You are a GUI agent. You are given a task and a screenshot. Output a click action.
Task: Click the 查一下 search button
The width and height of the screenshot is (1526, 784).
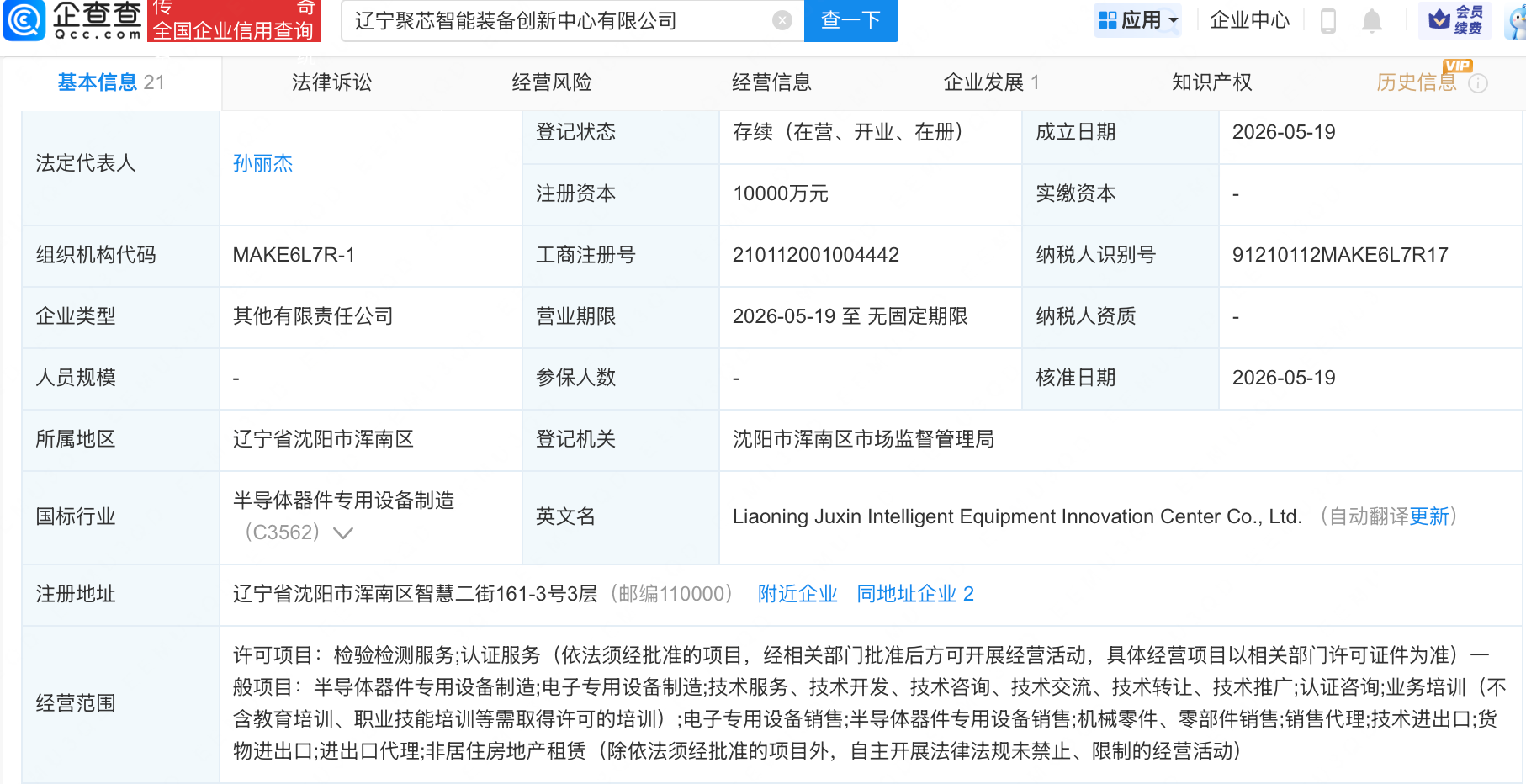coord(851,20)
